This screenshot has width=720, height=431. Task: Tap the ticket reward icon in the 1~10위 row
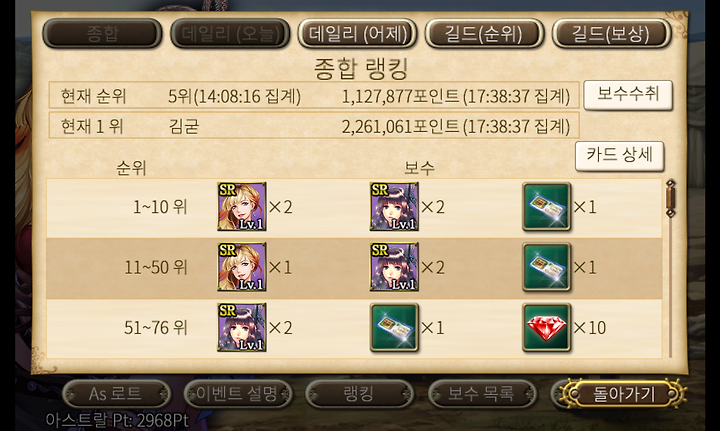tap(546, 207)
